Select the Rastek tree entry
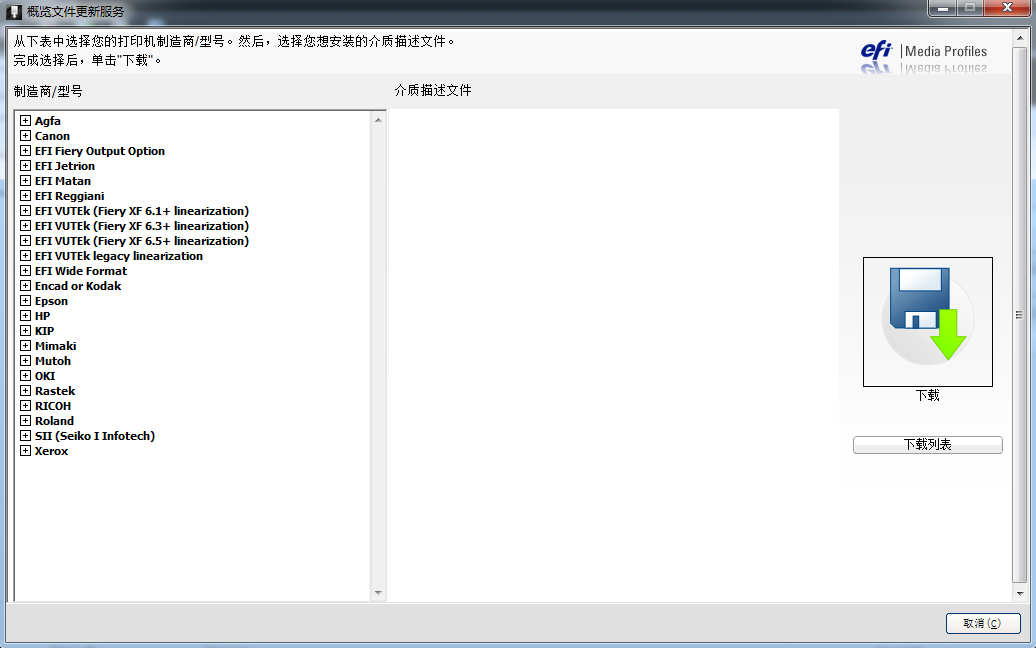 click(x=55, y=391)
